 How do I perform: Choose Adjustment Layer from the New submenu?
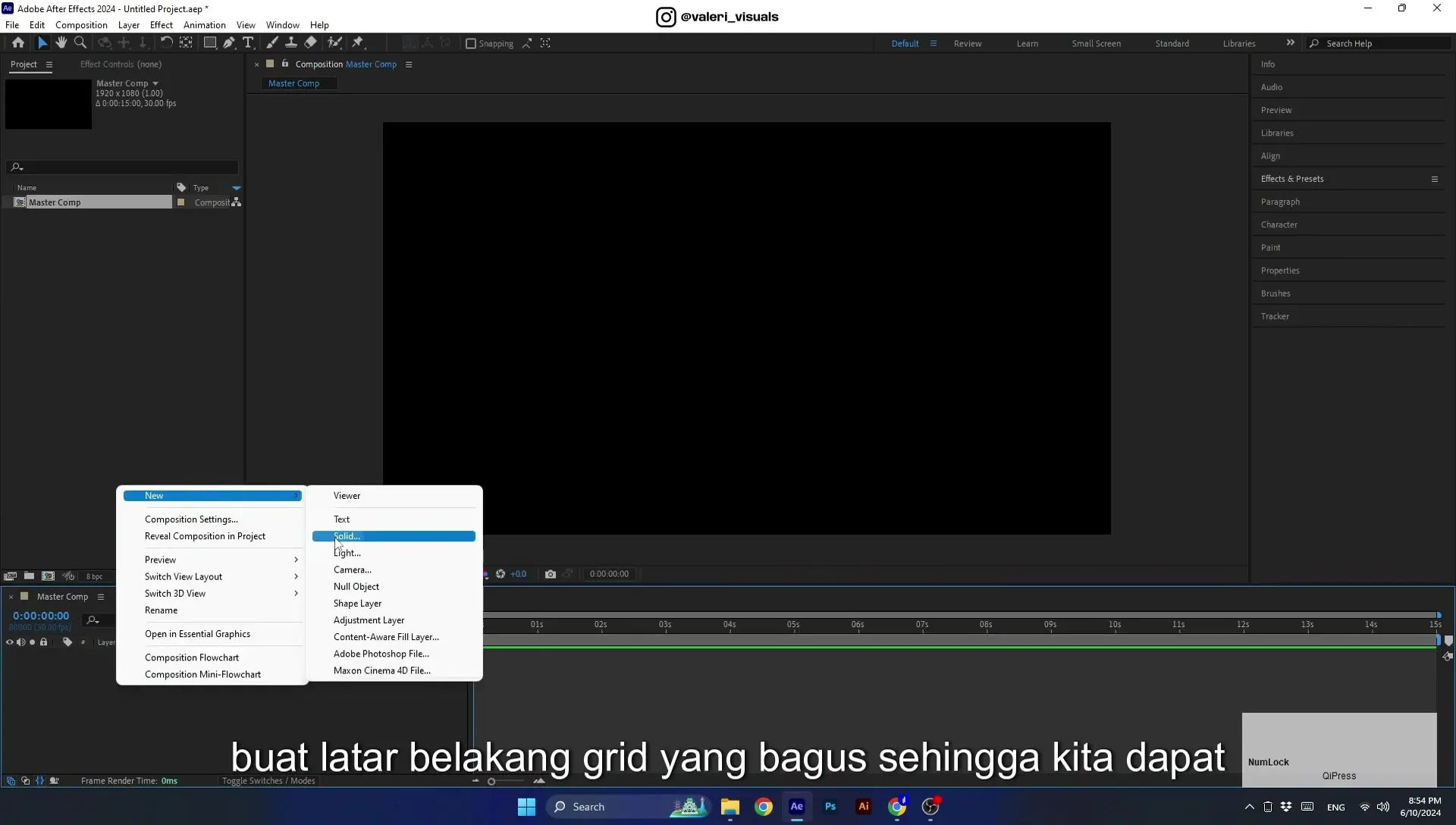tap(394, 620)
